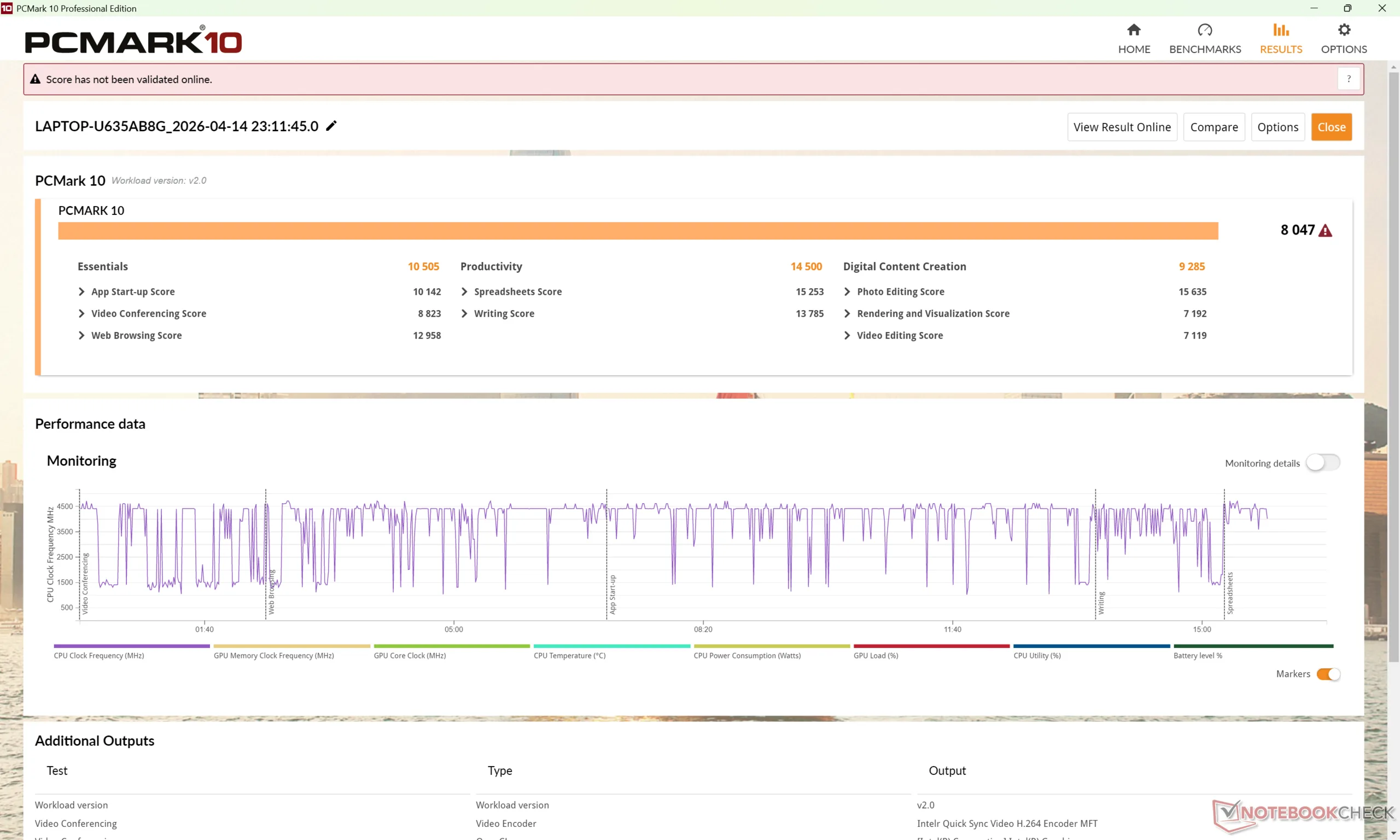The width and height of the screenshot is (1400, 840).
Task: Click the red warning triangle beside 8 047
Action: click(1325, 230)
